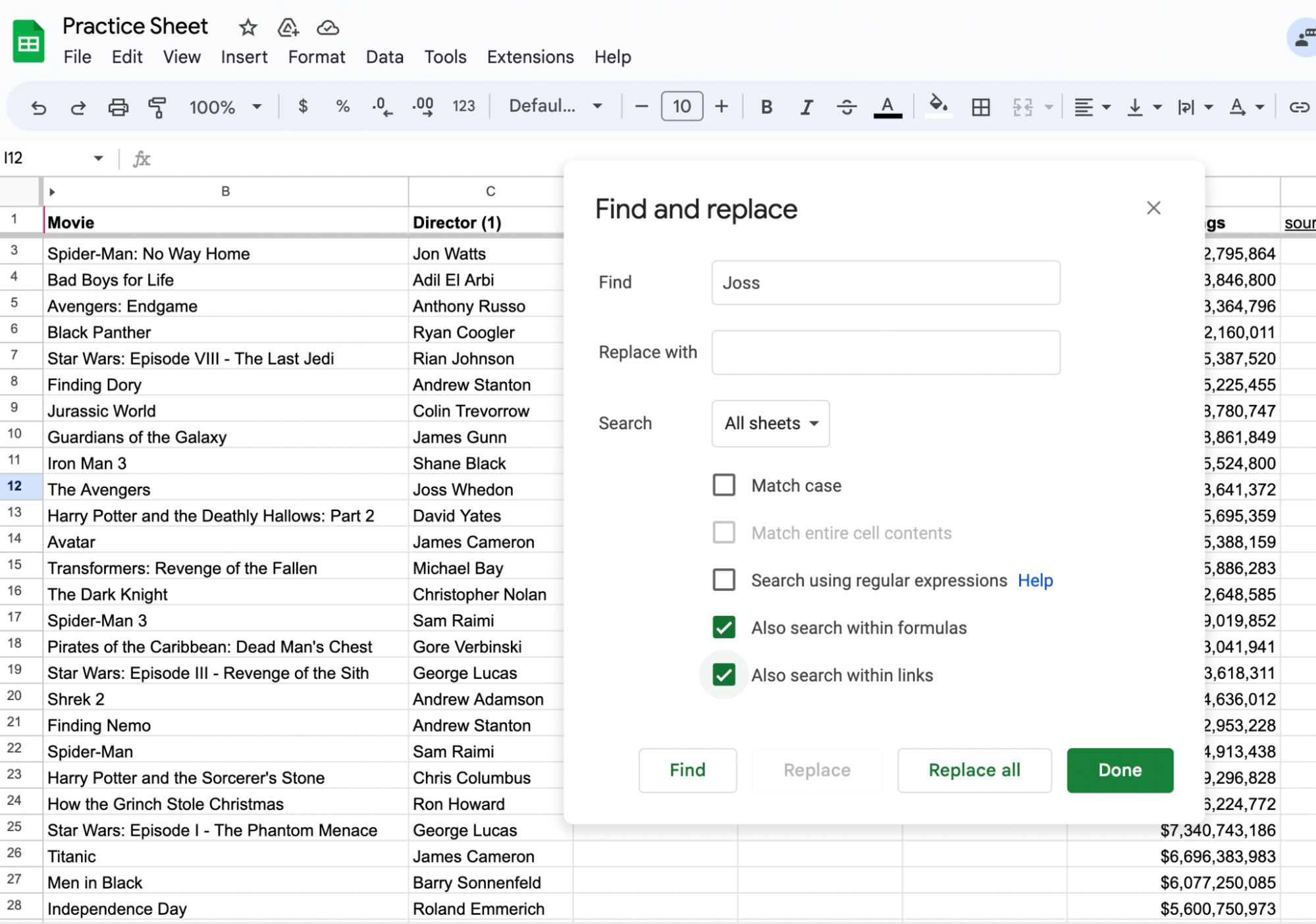
Task: Click the merge cells icon
Action: pyautogui.click(x=1022, y=107)
